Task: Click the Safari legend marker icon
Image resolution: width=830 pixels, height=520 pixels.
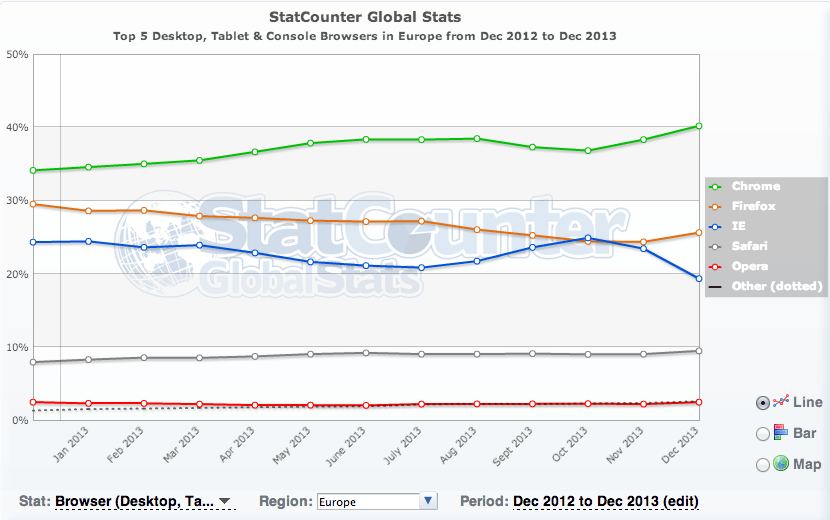Action: pos(716,247)
